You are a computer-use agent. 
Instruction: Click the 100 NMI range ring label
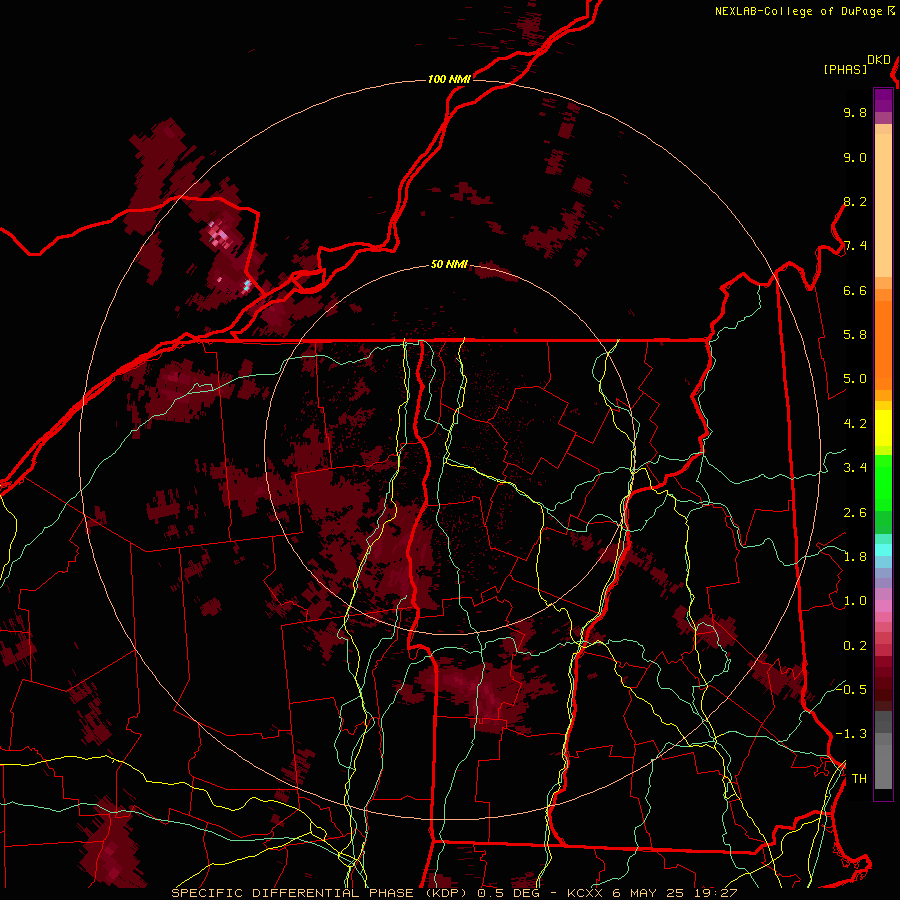[x=449, y=79]
